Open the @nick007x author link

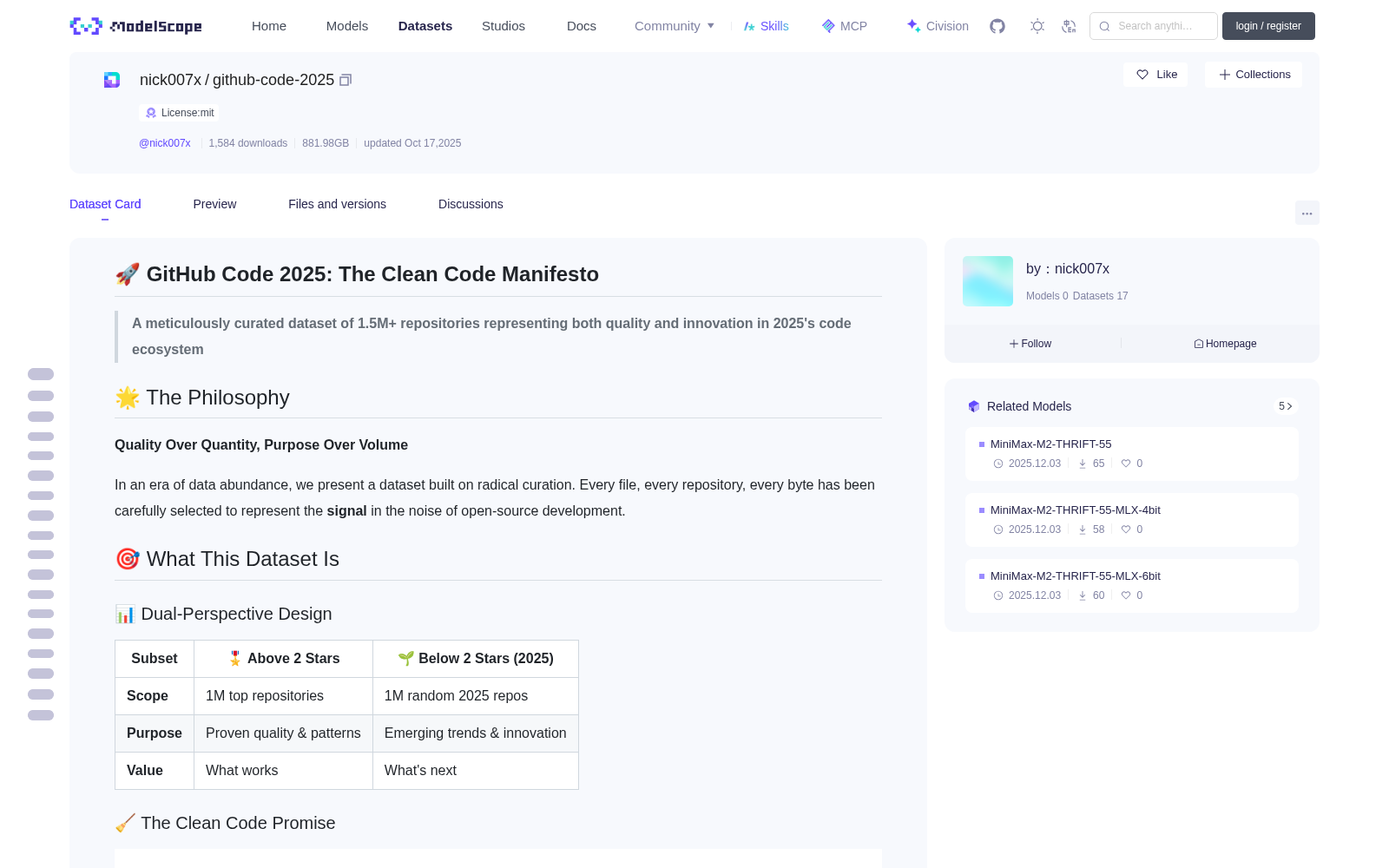click(165, 143)
